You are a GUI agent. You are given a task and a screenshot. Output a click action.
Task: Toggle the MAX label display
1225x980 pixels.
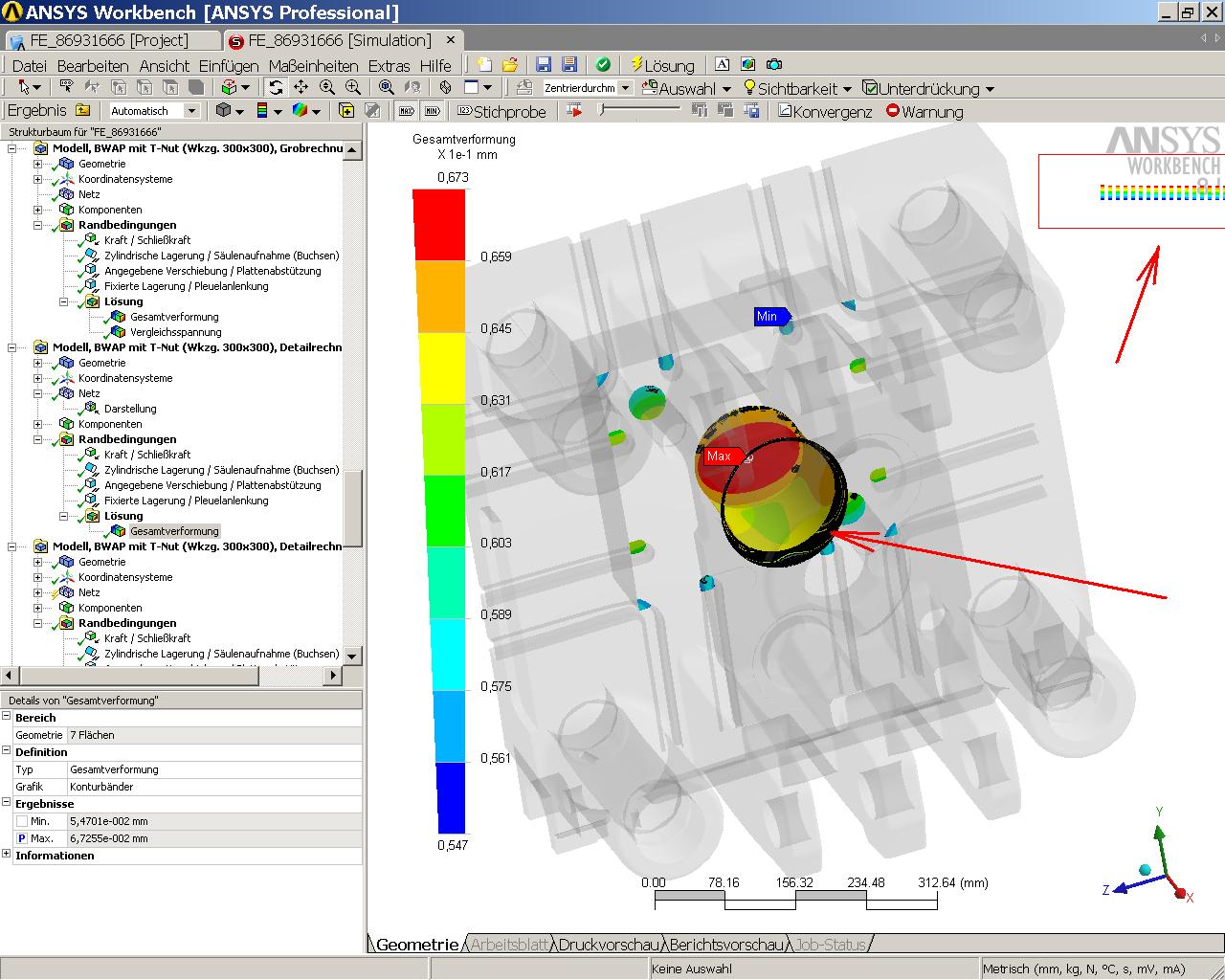click(406, 111)
